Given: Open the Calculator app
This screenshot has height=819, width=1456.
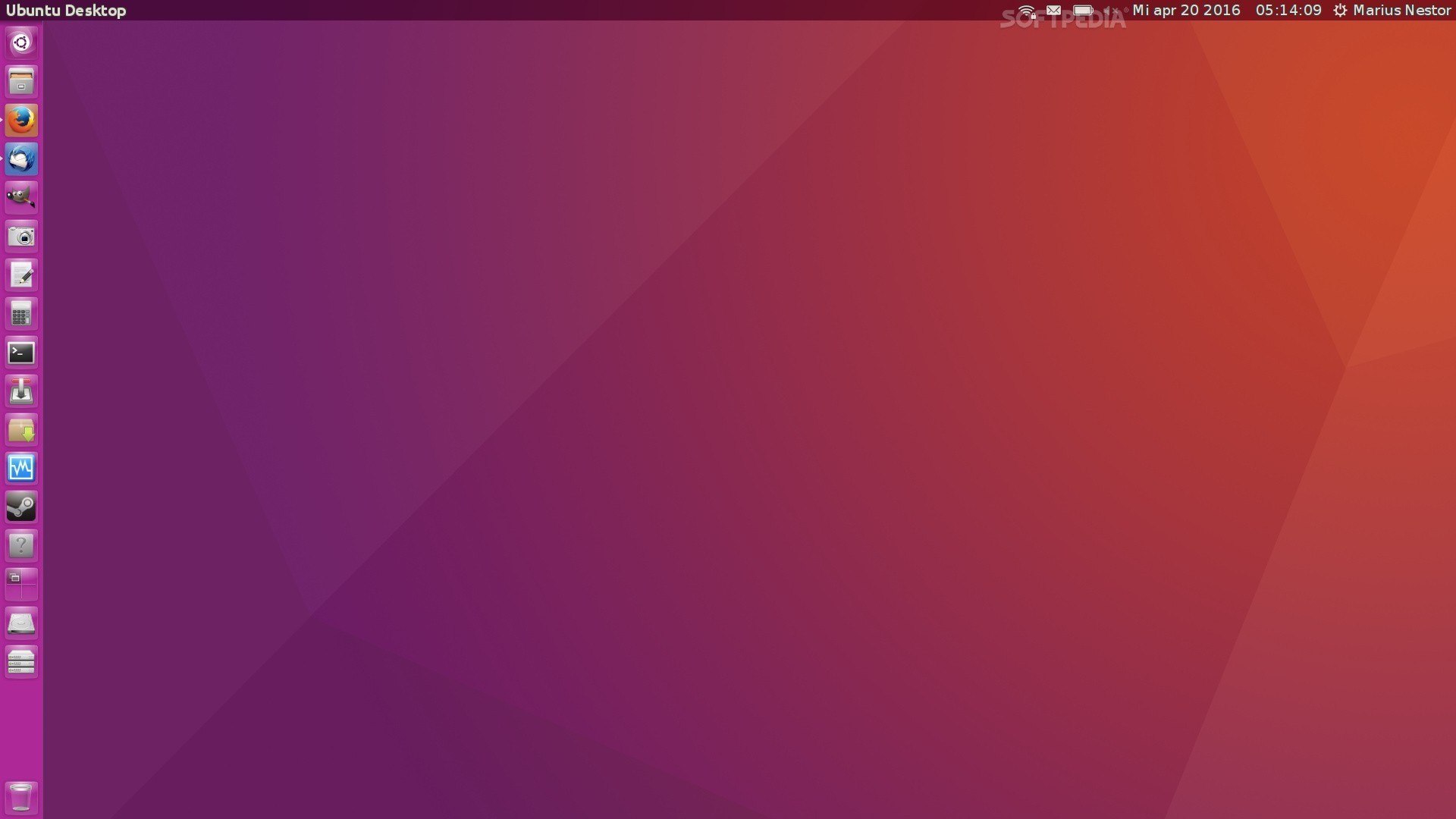Looking at the screenshot, I should (21, 313).
